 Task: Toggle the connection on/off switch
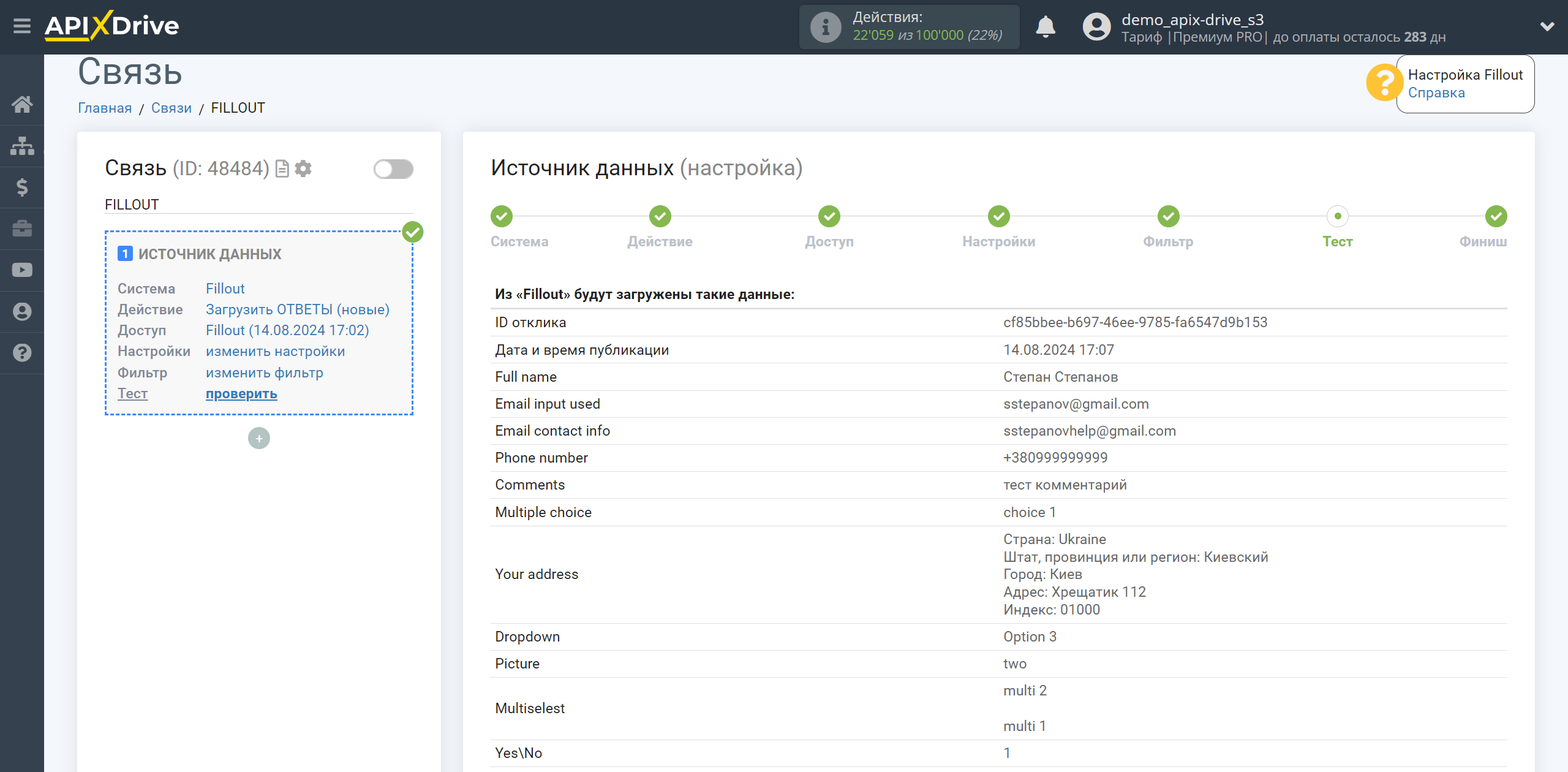393,169
